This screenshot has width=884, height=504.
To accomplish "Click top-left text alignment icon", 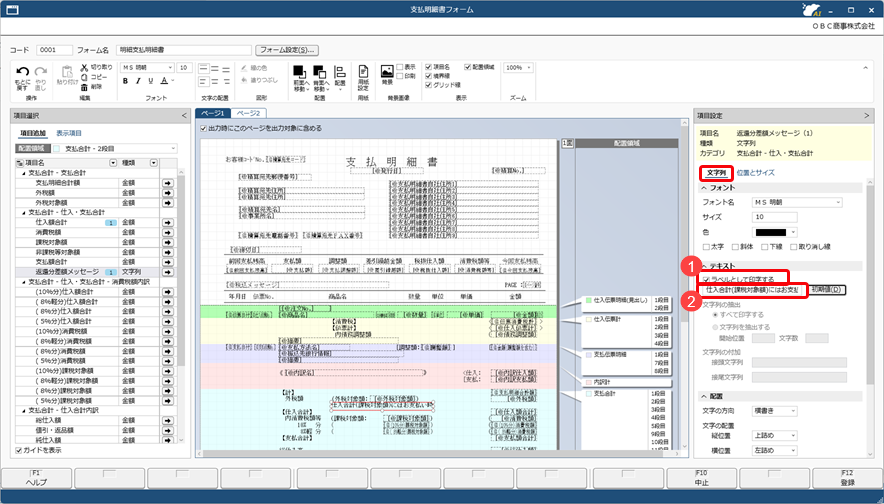I will [x=204, y=69].
